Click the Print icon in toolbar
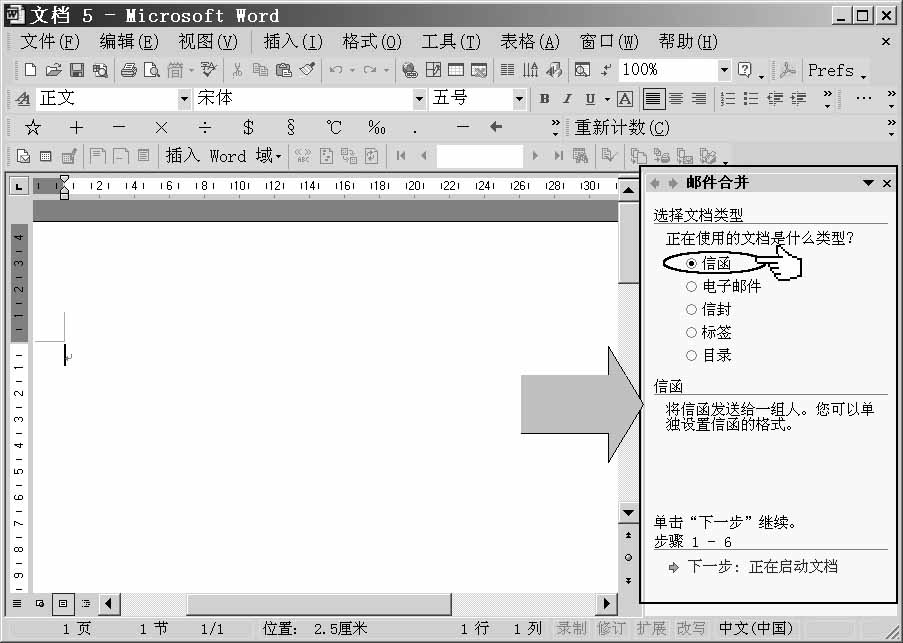 128,70
